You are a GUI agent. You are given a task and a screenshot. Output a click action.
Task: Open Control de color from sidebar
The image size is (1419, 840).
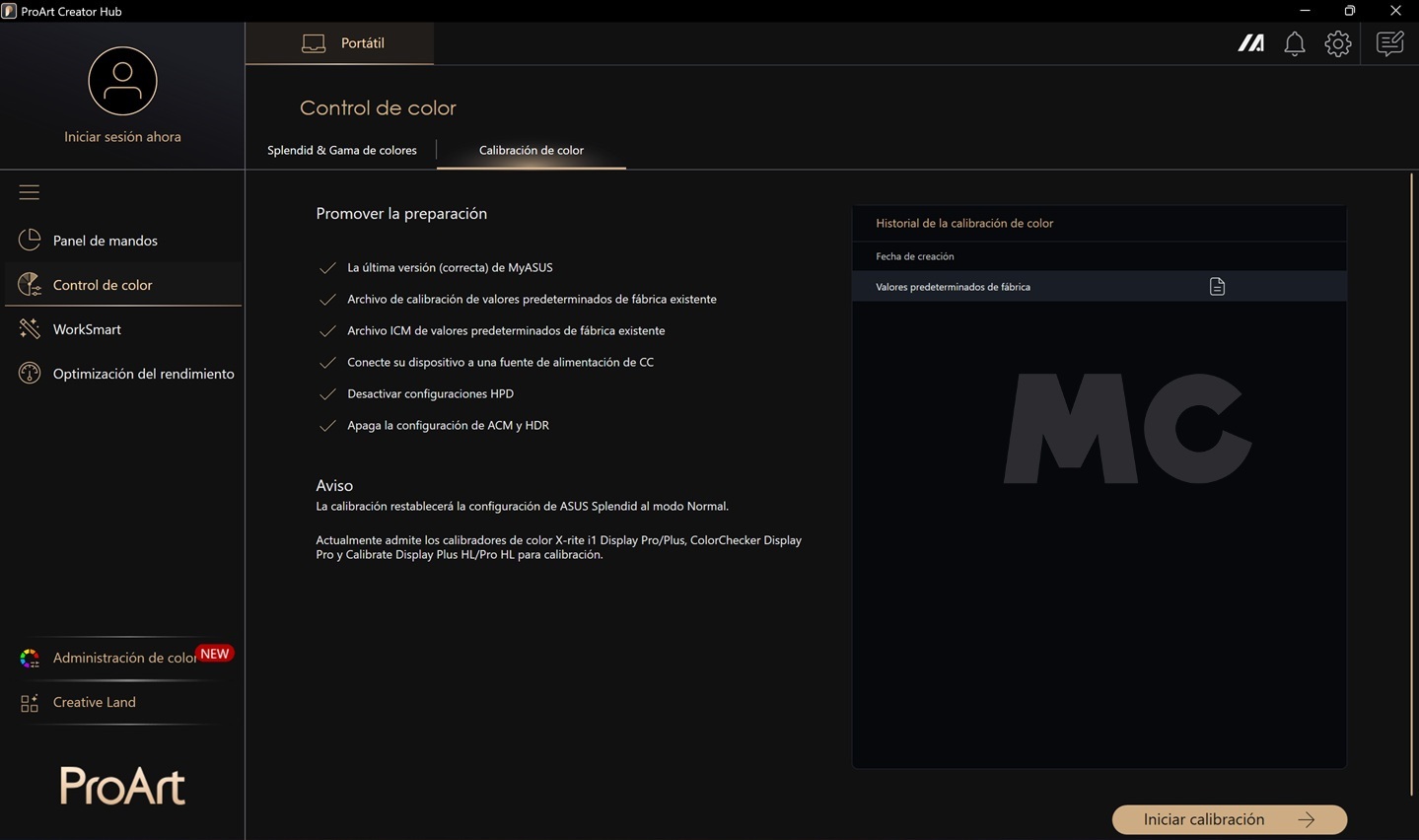tap(124, 285)
